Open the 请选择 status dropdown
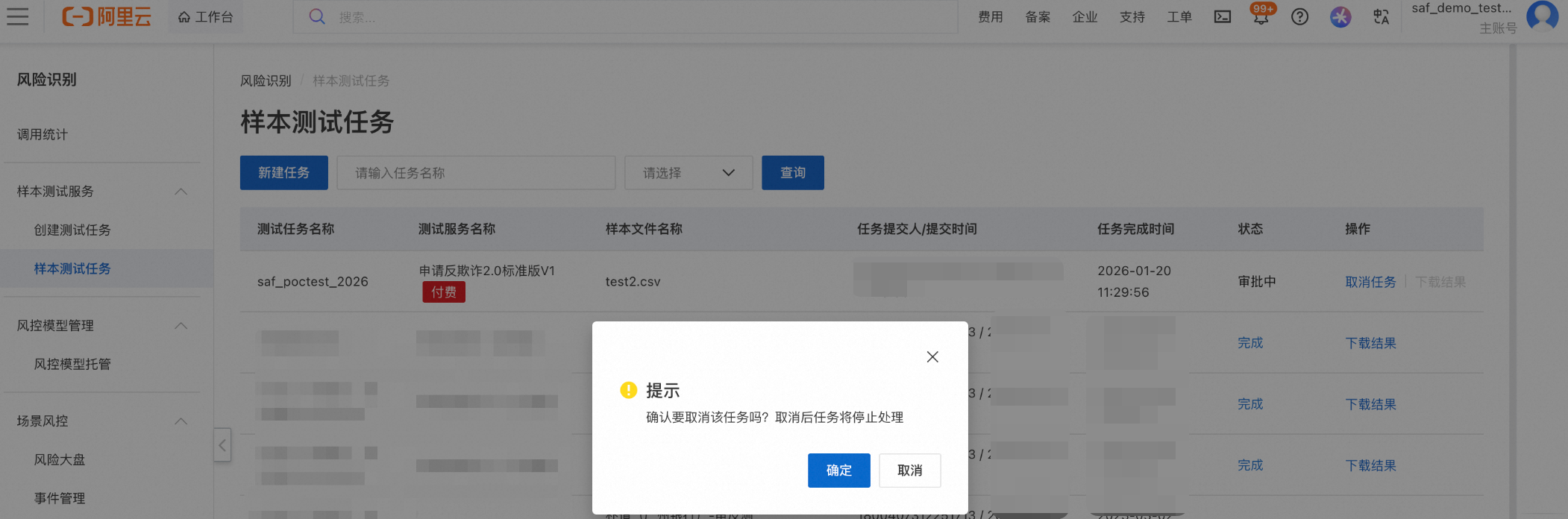Screen dimensions: 1568x519 (689, 173)
